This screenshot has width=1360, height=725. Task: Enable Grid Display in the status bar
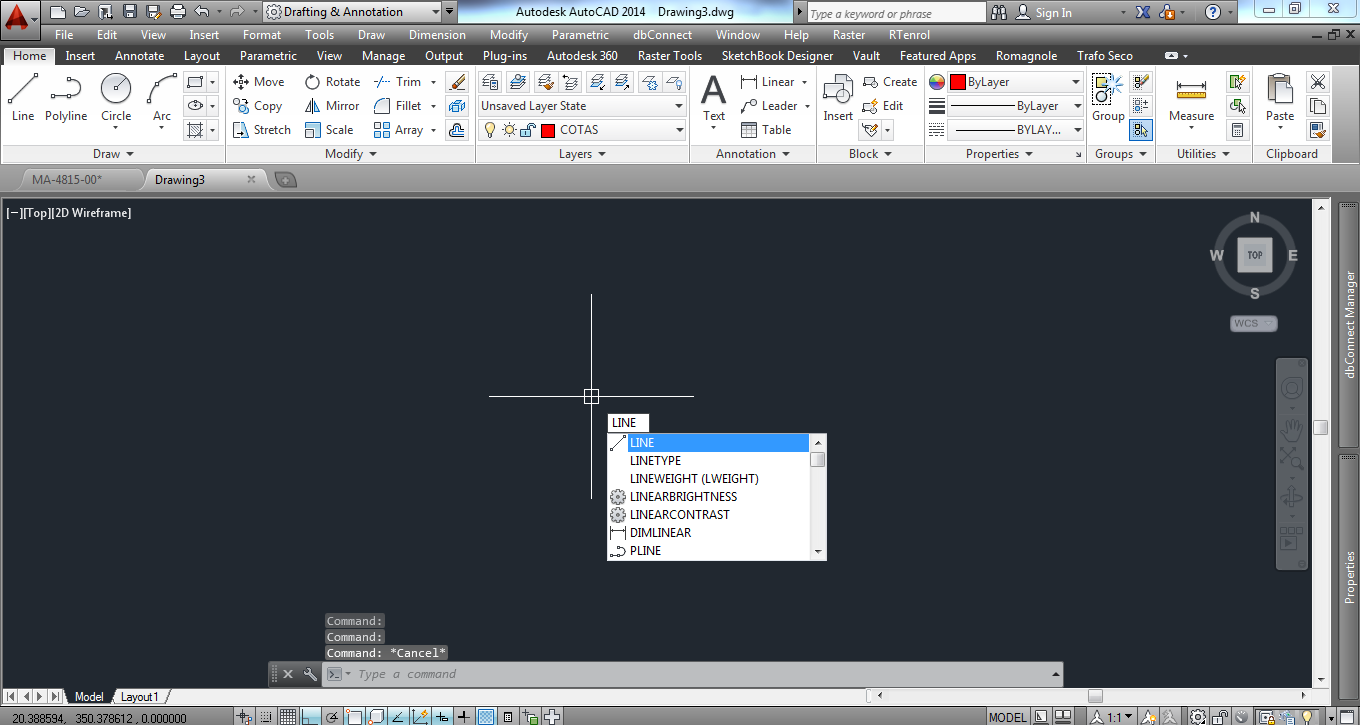point(287,716)
